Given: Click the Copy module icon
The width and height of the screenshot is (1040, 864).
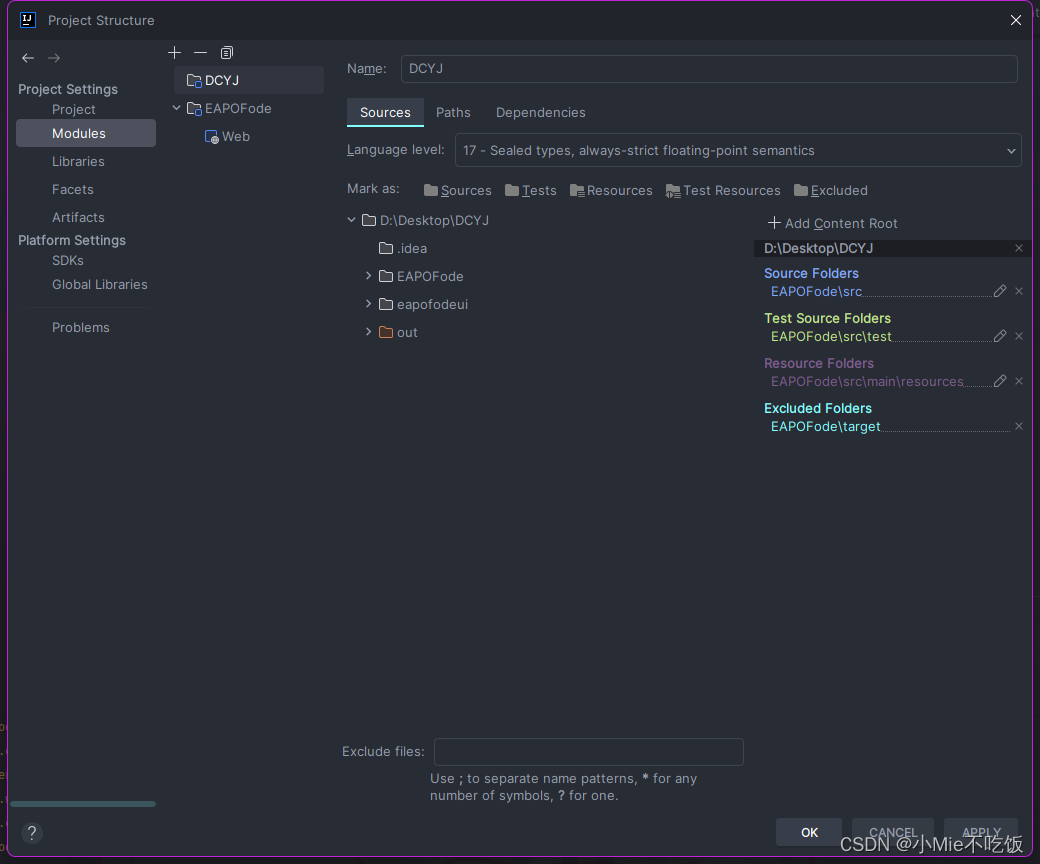Looking at the screenshot, I should [226, 52].
